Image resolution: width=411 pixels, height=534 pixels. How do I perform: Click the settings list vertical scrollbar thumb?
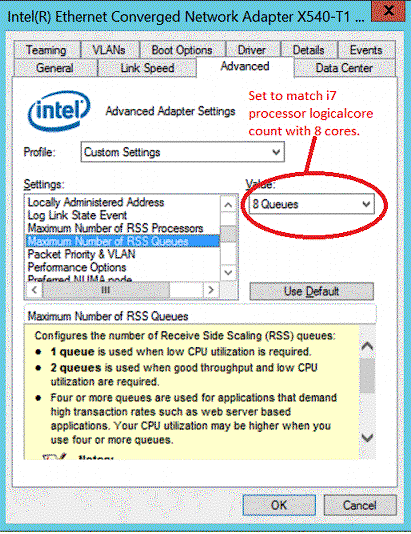click(228, 234)
